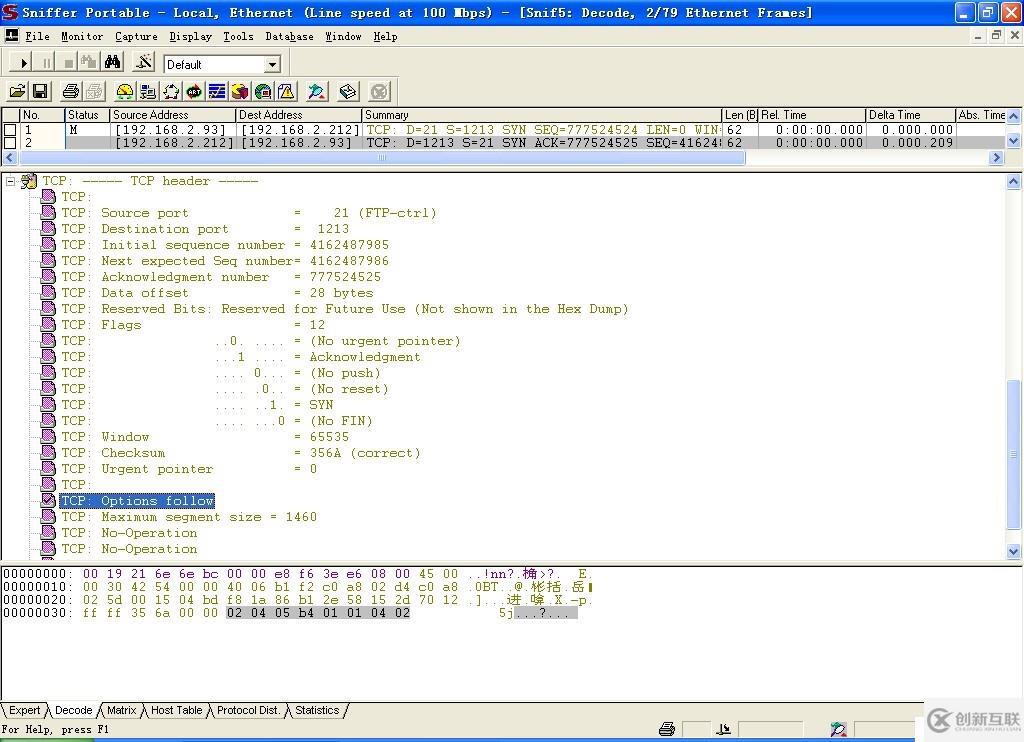
Task: Click the binoculars capture display icon
Action: tap(112, 63)
